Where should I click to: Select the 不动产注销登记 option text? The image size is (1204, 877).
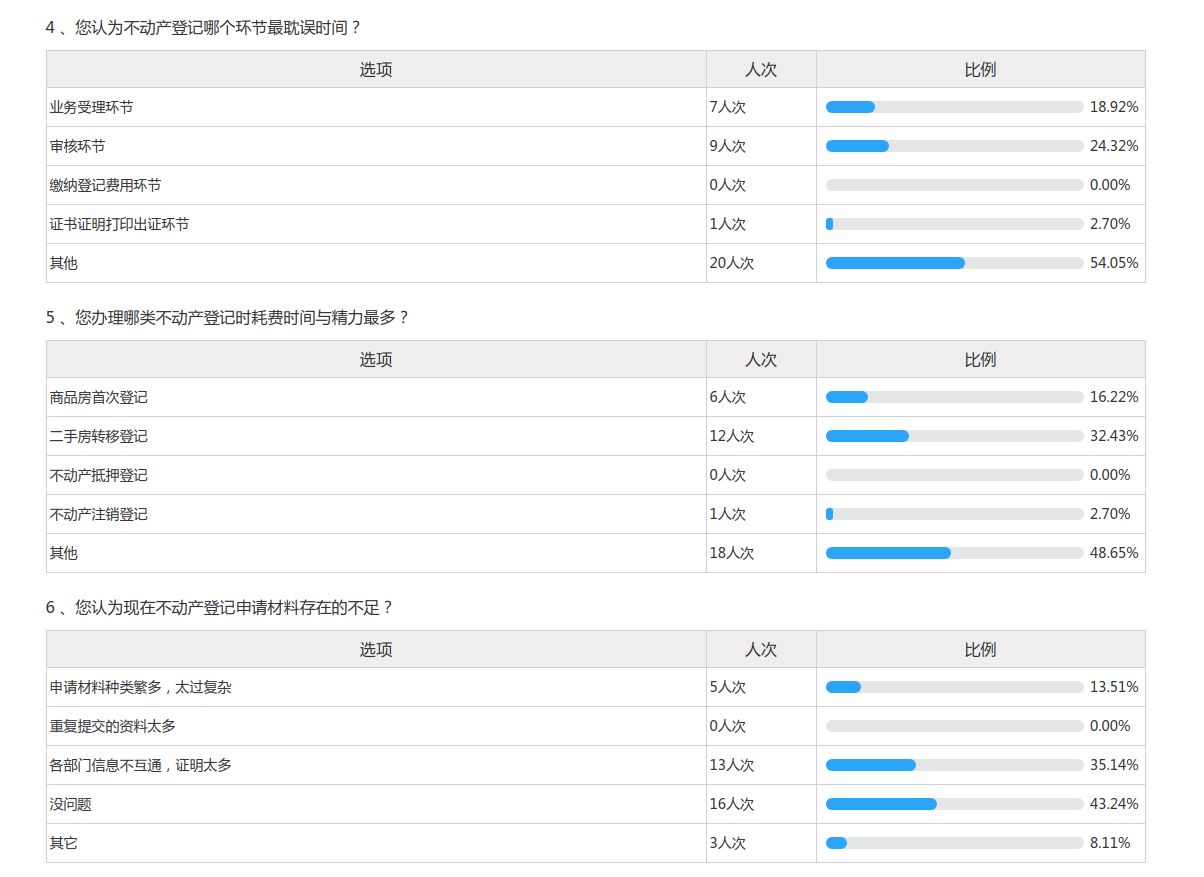point(98,514)
